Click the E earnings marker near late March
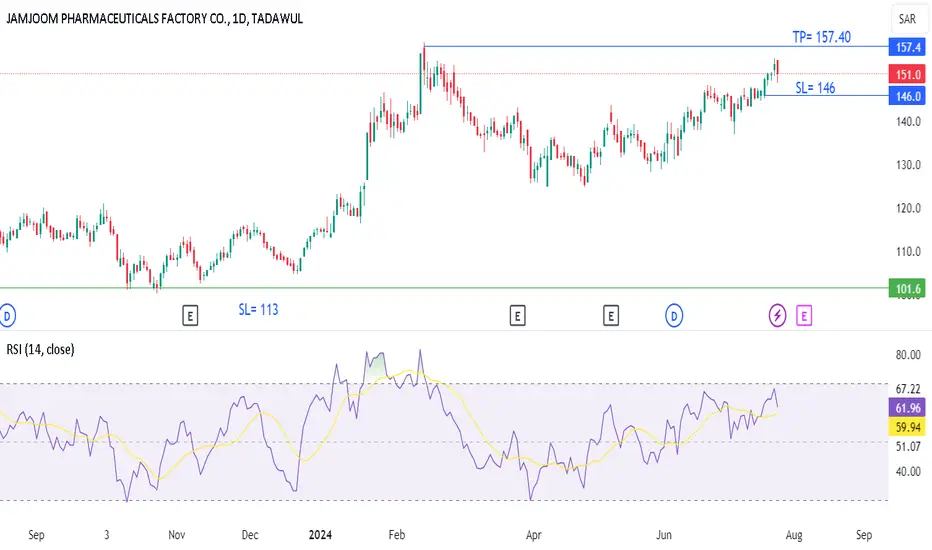 point(517,316)
